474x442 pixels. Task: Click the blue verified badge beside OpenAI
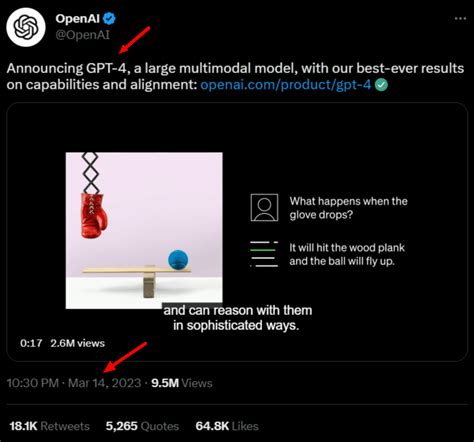click(109, 18)
